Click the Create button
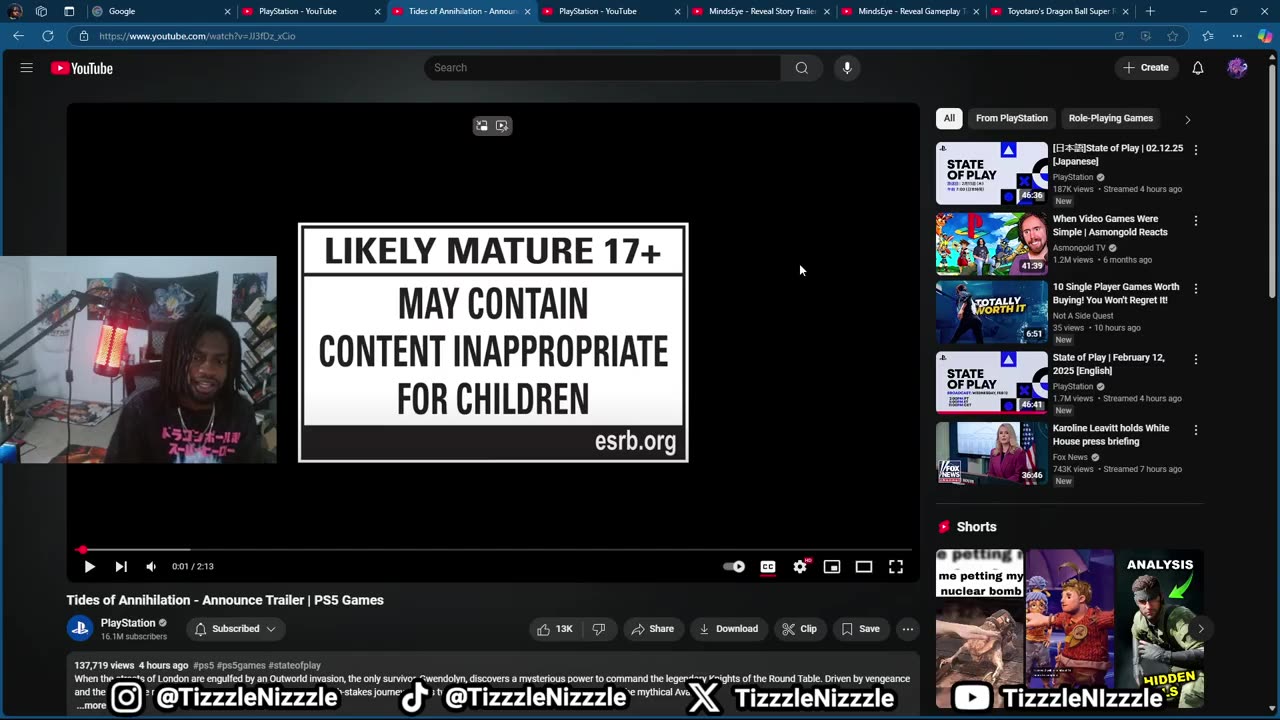 click(x=1146, y=68)
